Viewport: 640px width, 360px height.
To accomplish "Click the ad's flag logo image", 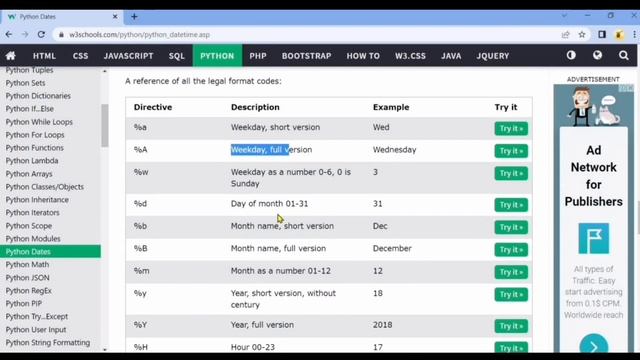I will point(593,238).
